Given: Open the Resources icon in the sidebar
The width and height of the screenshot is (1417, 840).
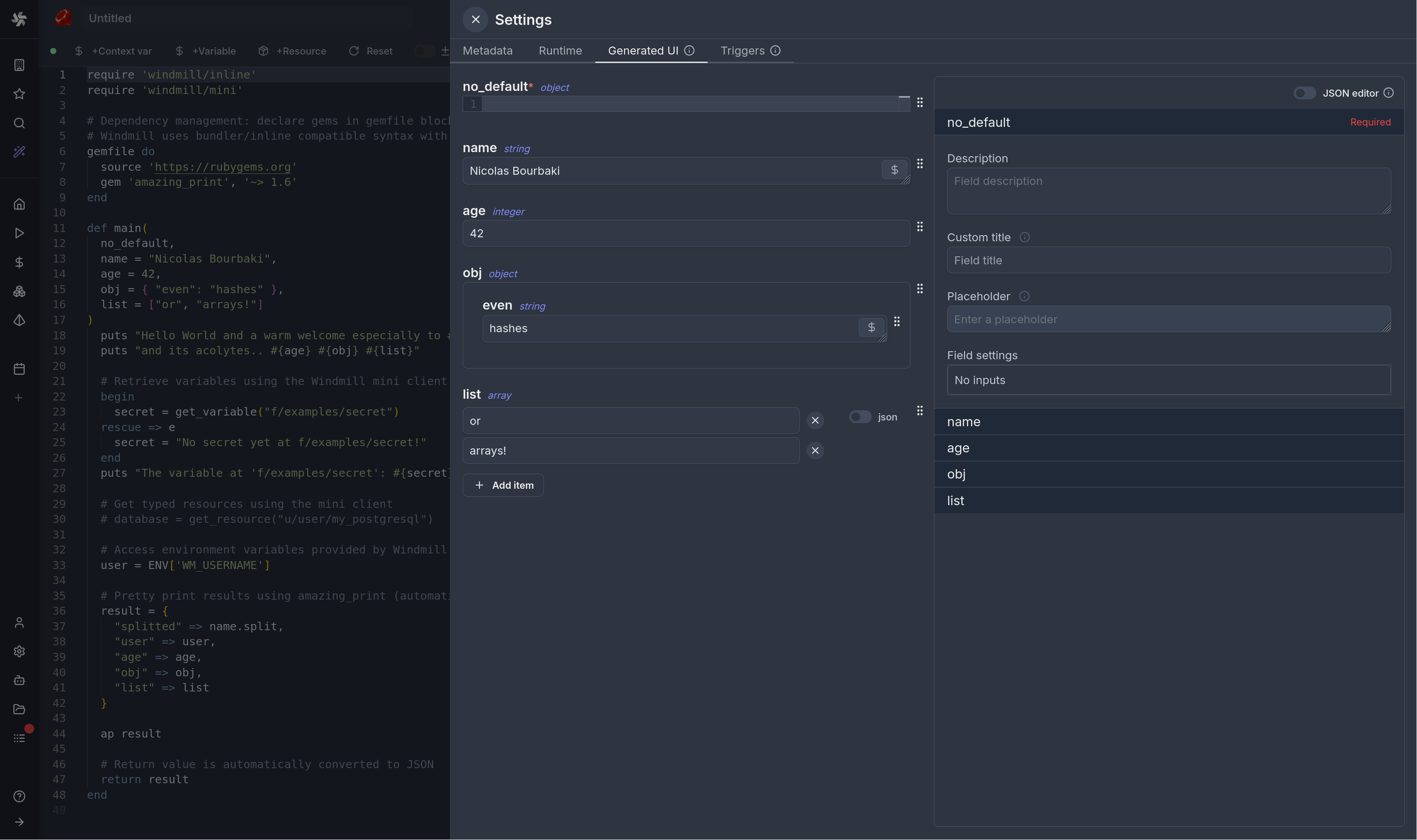Looking at the screenshot, I should pyautogui.click(x=19, y=291).
